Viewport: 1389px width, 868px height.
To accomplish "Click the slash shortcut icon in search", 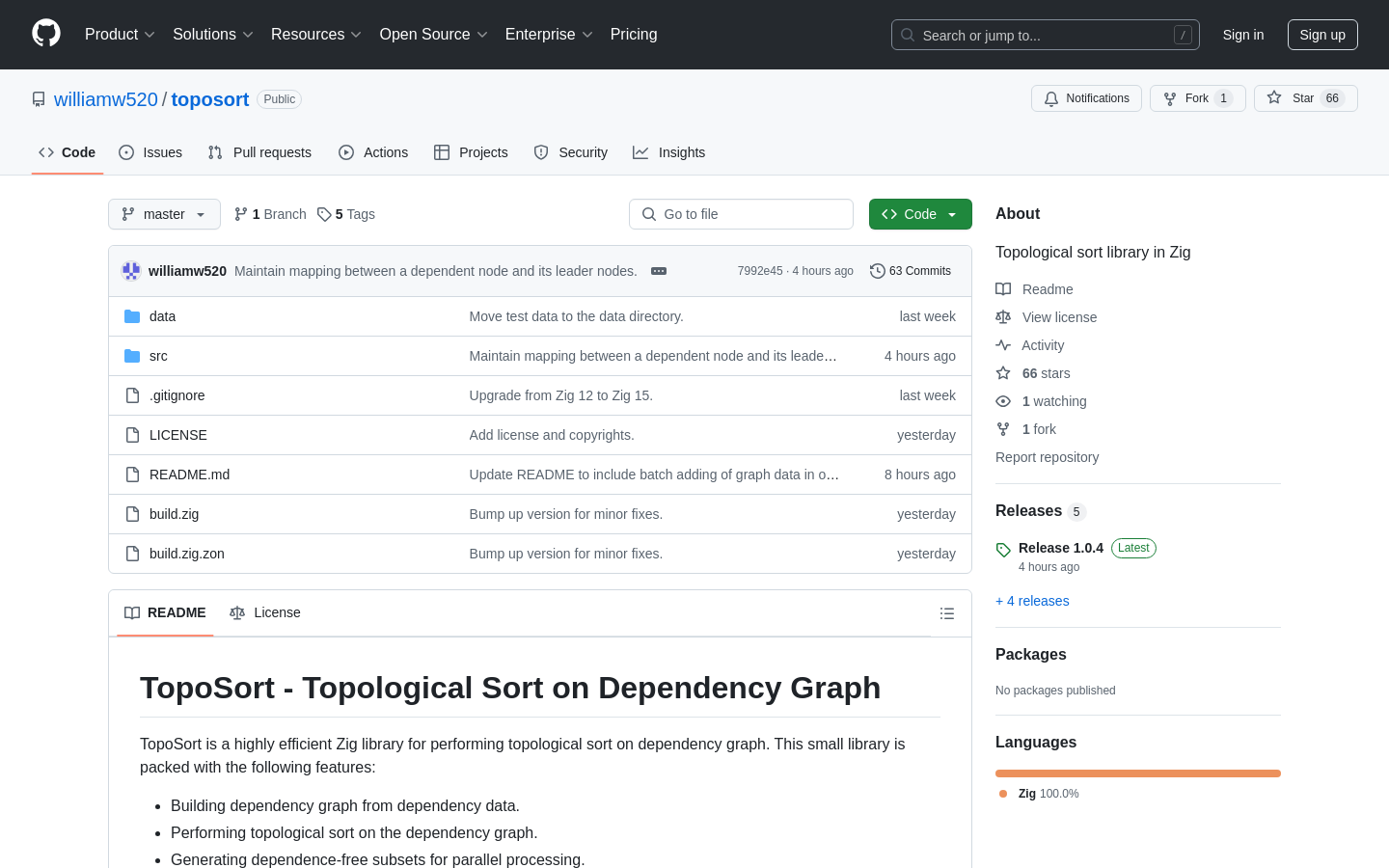I will point(1183,35).
